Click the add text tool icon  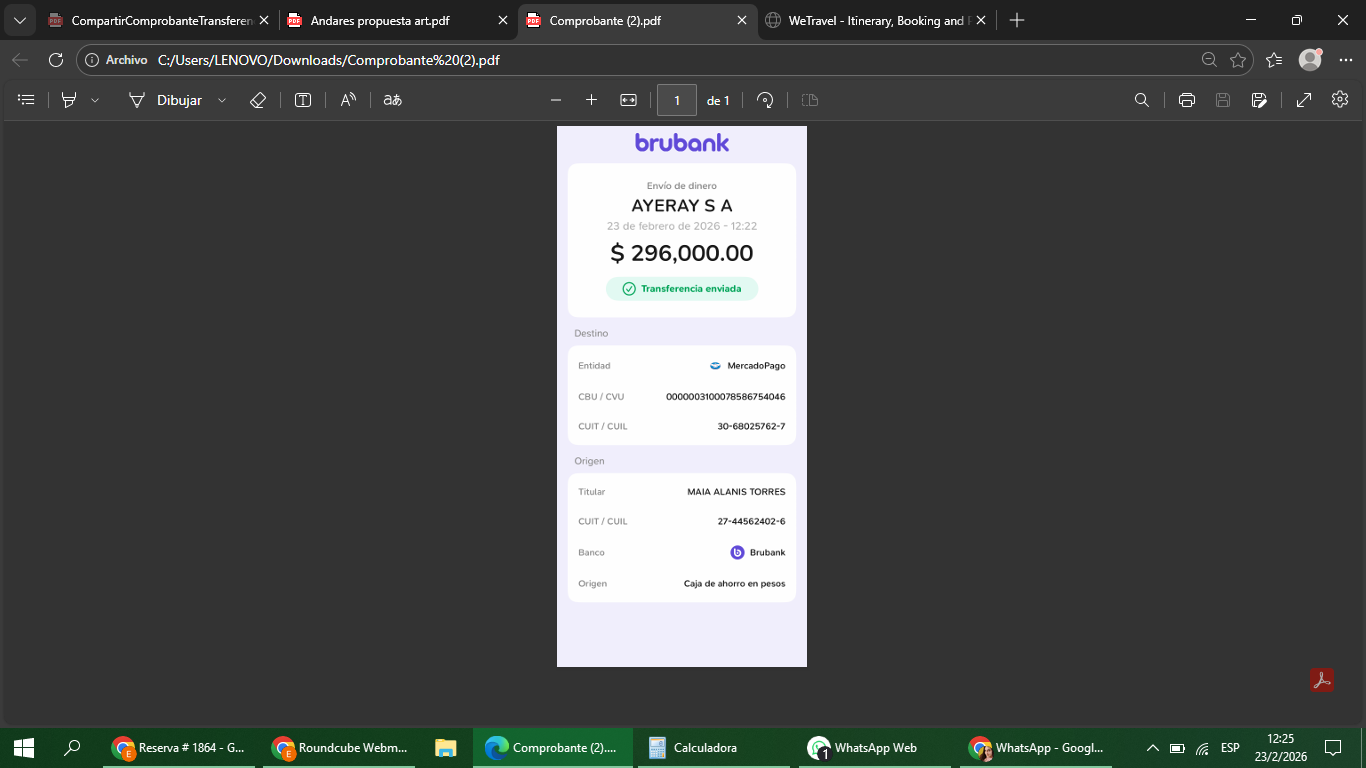point(303,100)
